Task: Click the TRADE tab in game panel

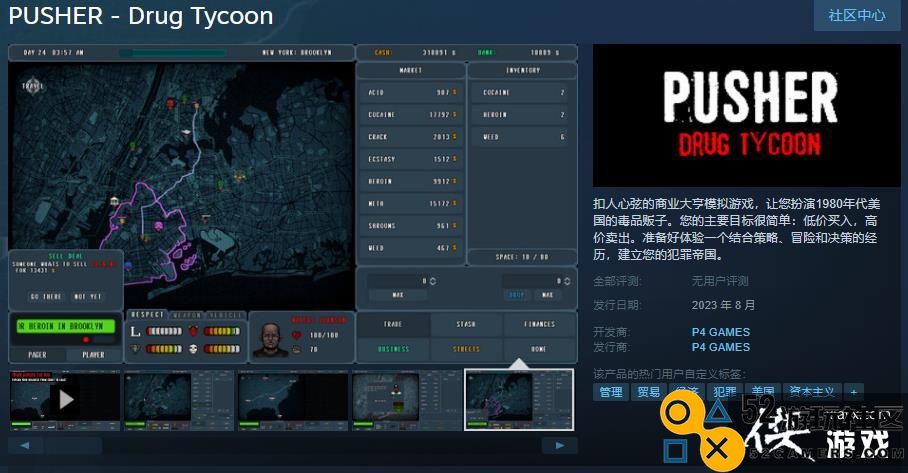Action: (393, 324)
